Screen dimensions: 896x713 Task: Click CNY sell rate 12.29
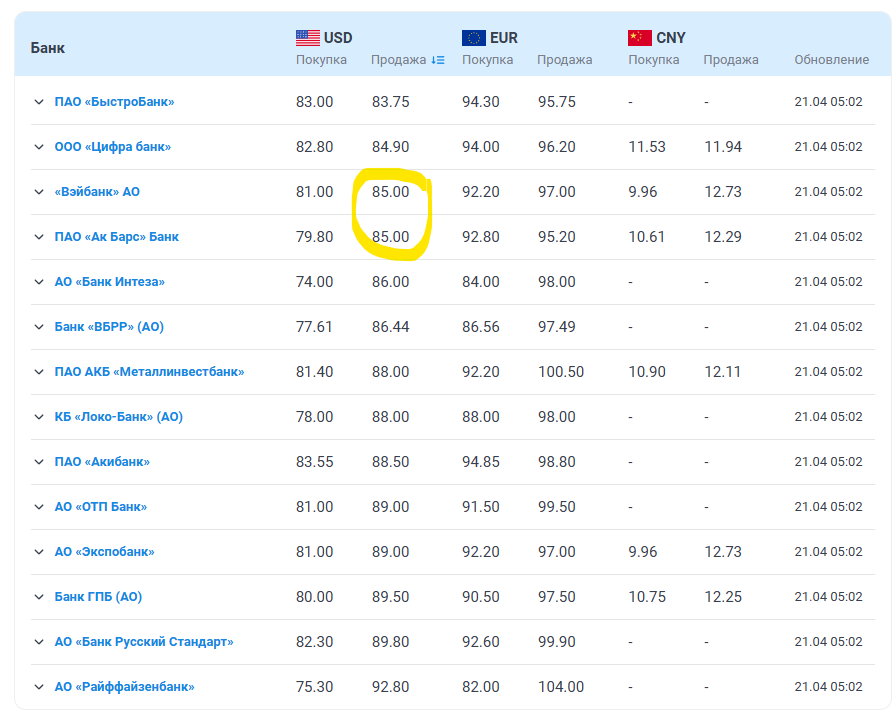tap(723, 237)
